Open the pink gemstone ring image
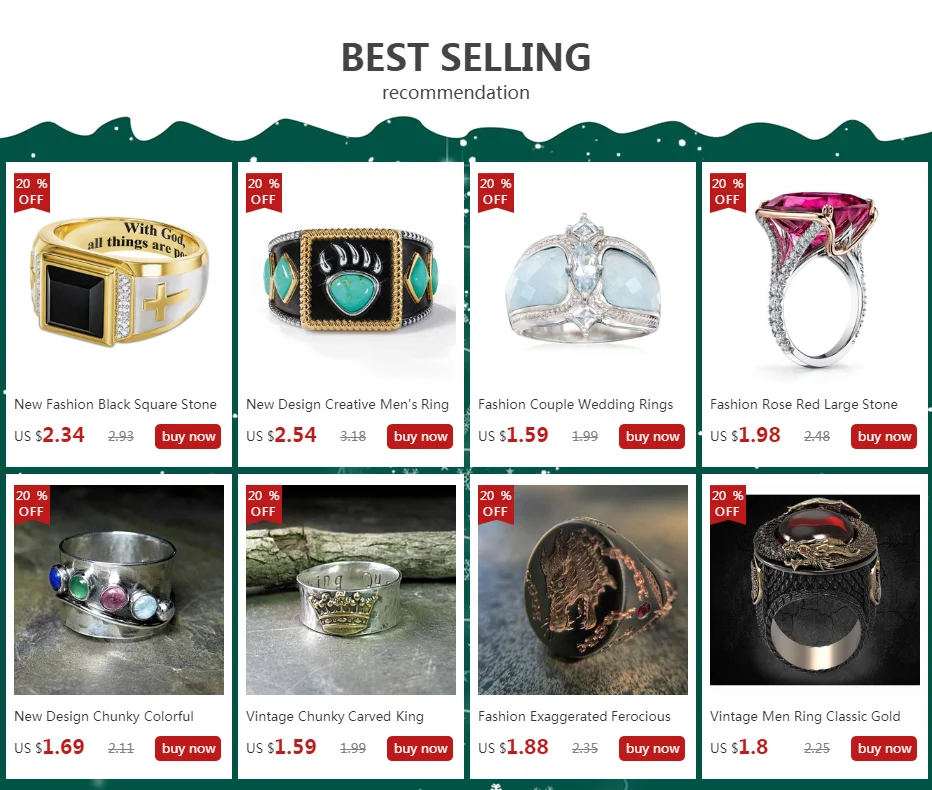The width and height of the screenshot is (932, 790). click(815, 278)
